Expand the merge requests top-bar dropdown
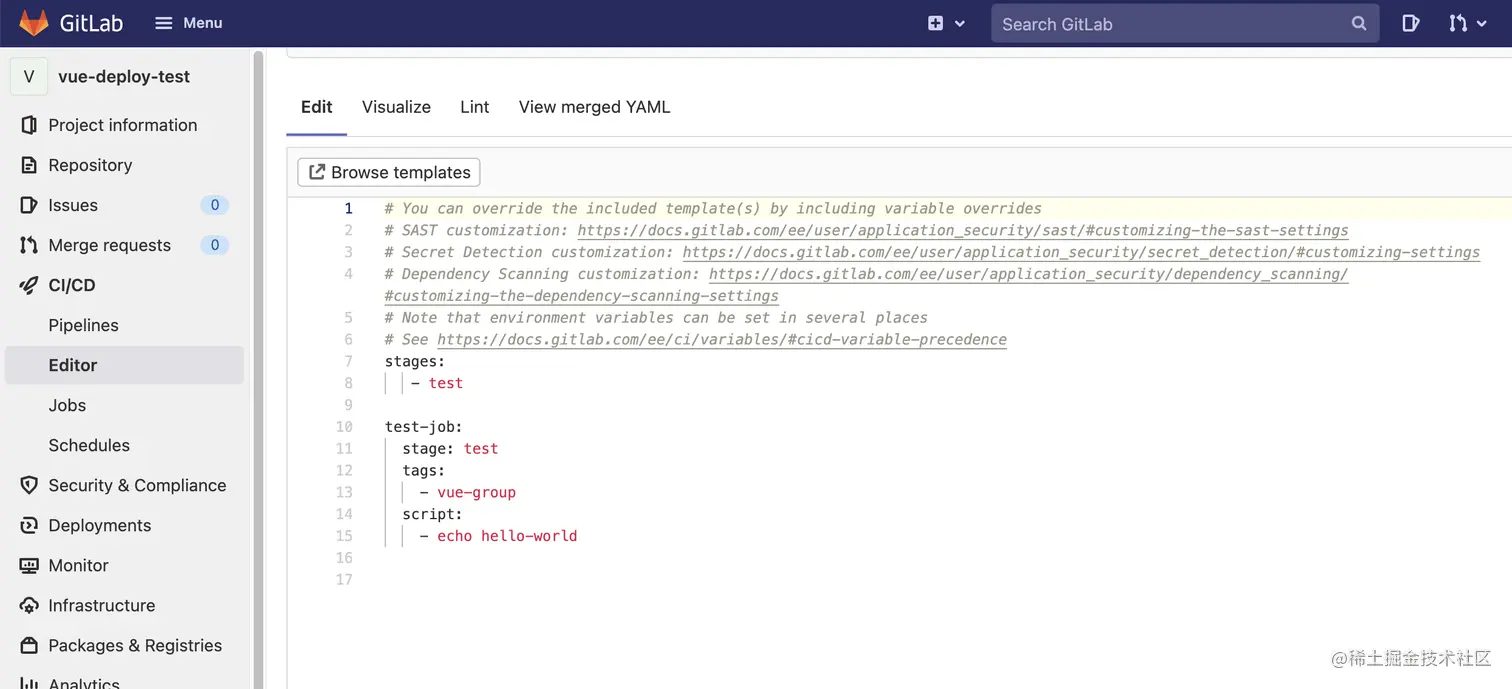The width and height of the screenshot is (1512, 689). coord(1467,23)
